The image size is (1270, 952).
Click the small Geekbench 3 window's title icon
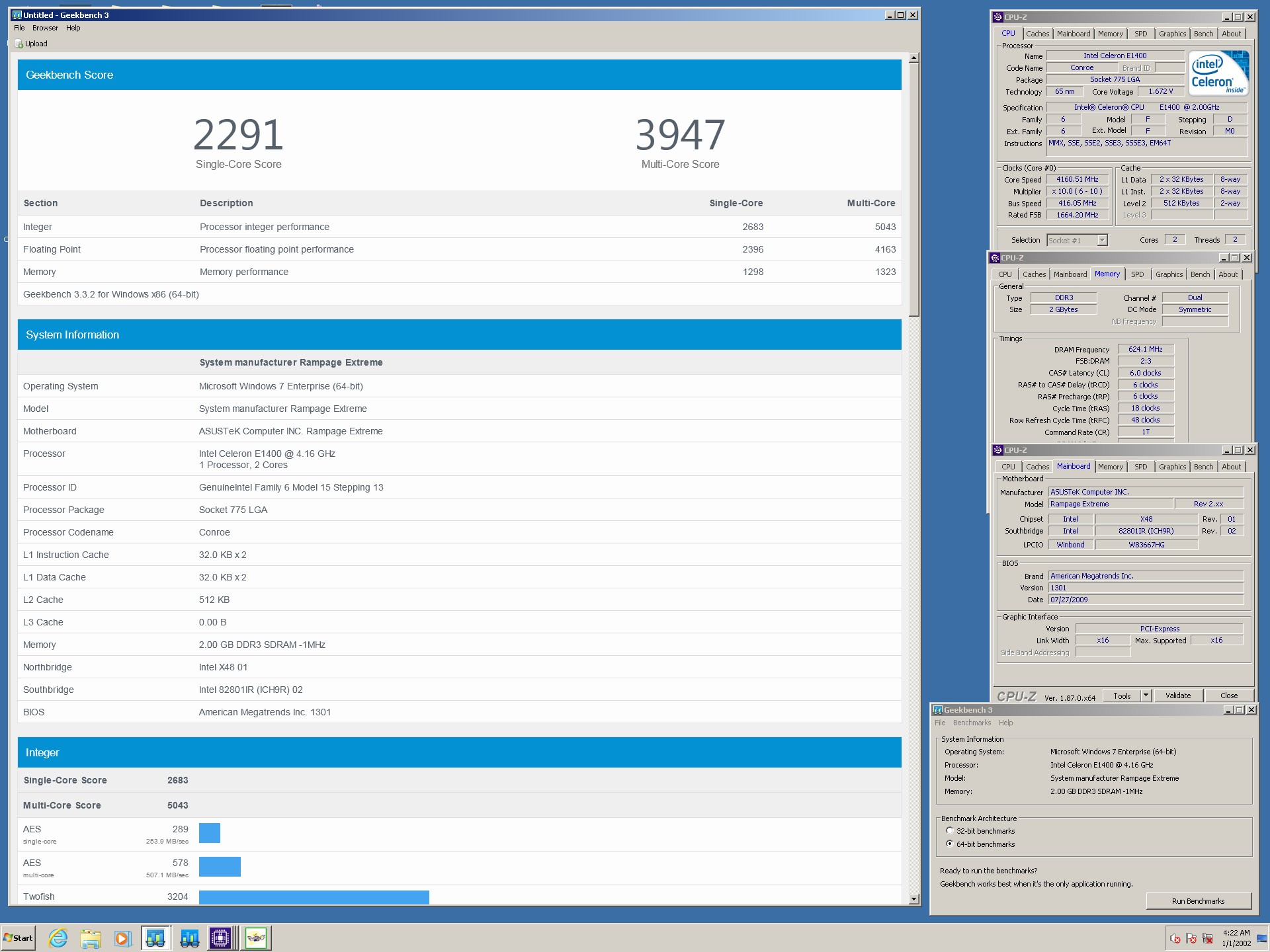coord(937,710)
